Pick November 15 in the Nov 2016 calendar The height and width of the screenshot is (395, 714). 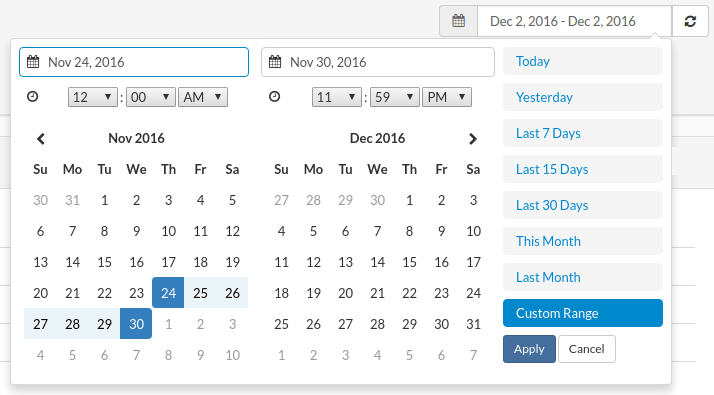104,262
